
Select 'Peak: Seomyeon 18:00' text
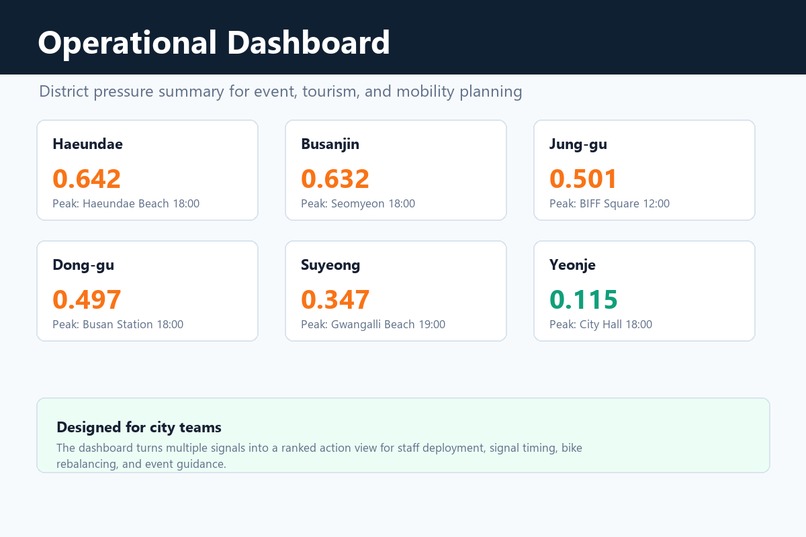click(358, 203)
